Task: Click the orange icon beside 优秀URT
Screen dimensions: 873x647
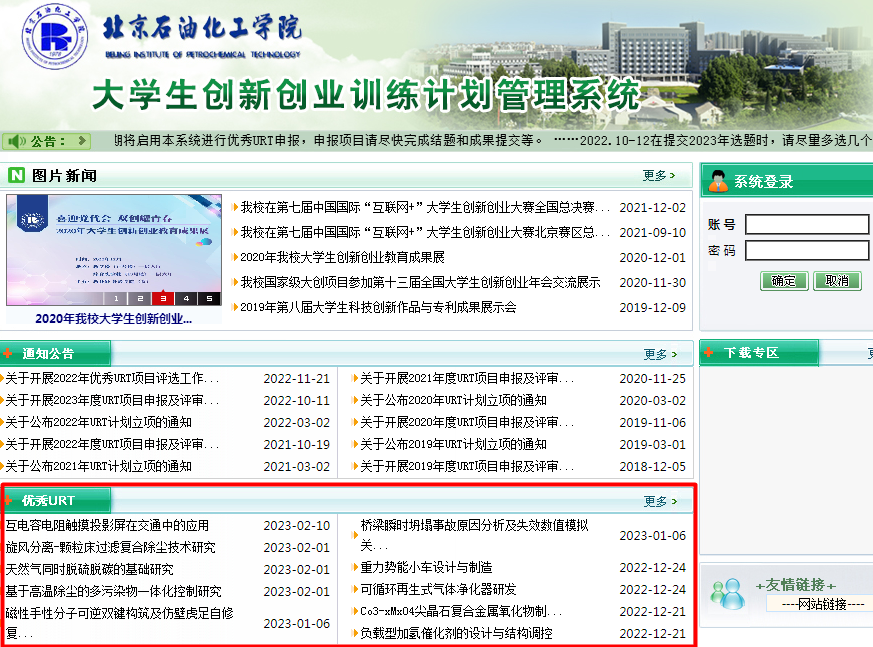Action: click(10, 500)
